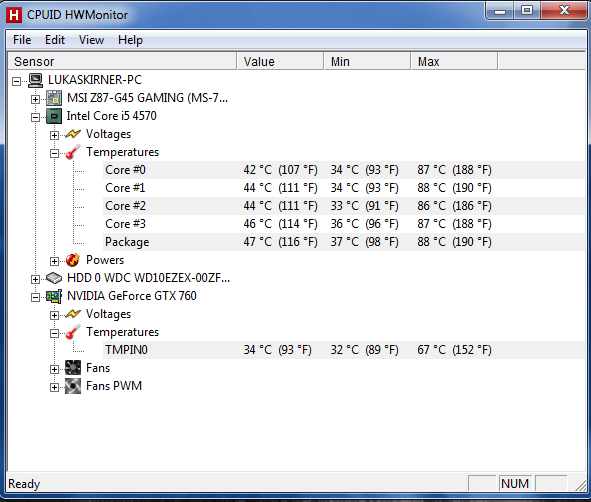Screen dimensions: 591x502
Task: Click the window resize grip corner
Action: [580, 485]
